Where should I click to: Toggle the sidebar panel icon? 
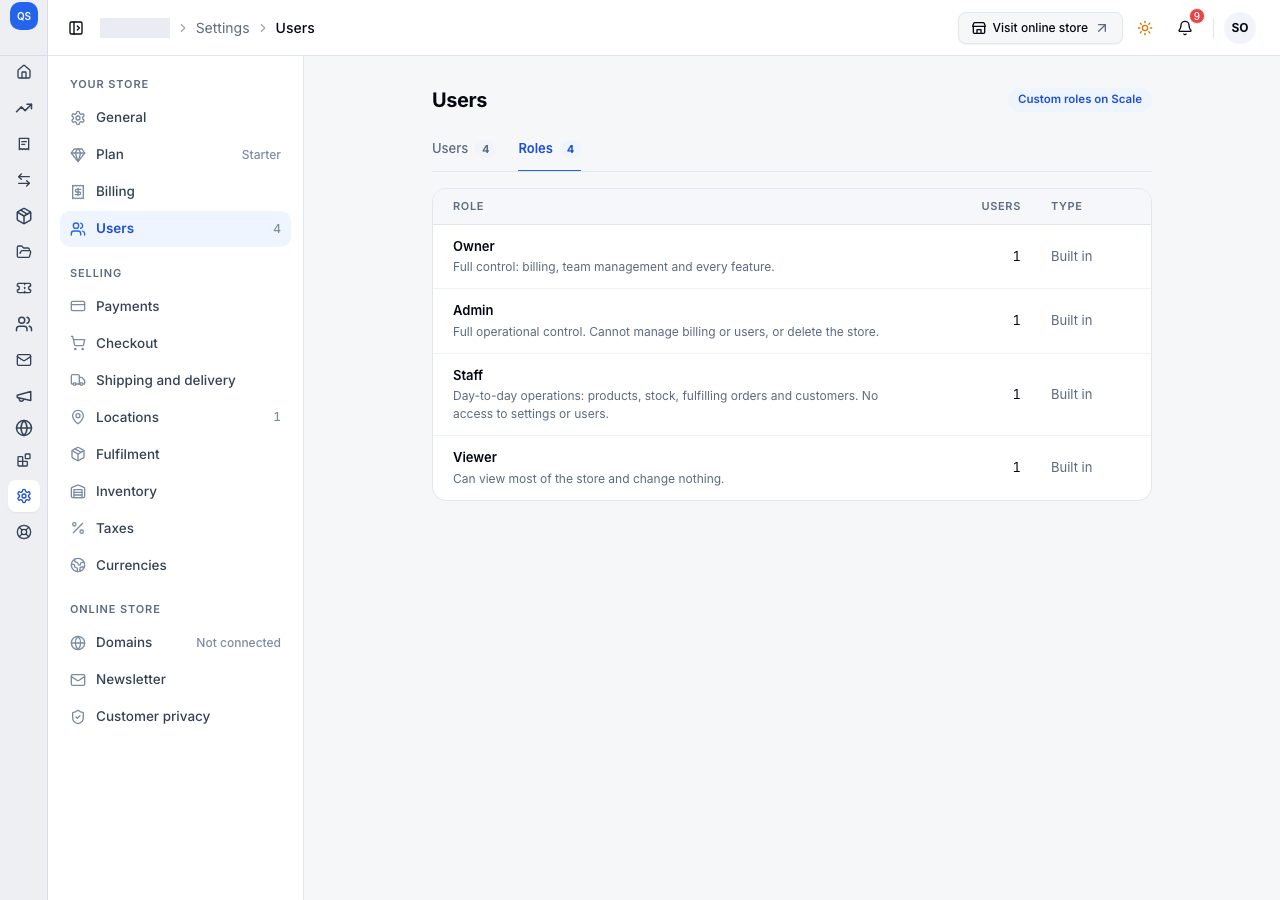click(76, 28)
